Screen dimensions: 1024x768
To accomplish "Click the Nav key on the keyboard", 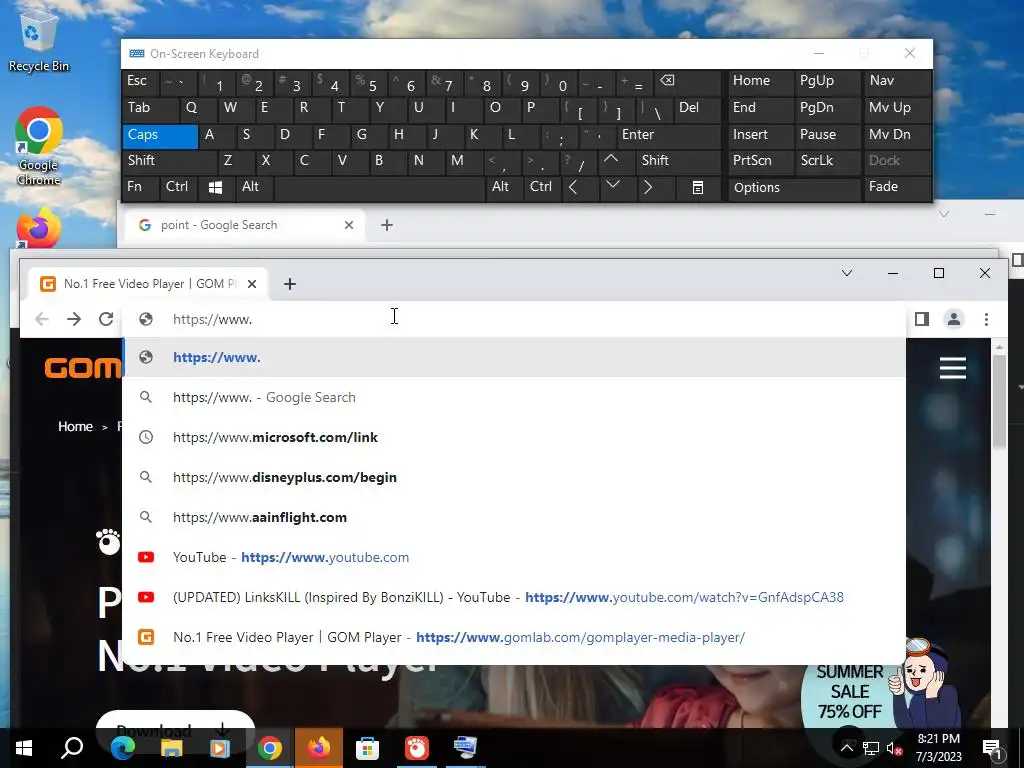I will pos(897,81).
